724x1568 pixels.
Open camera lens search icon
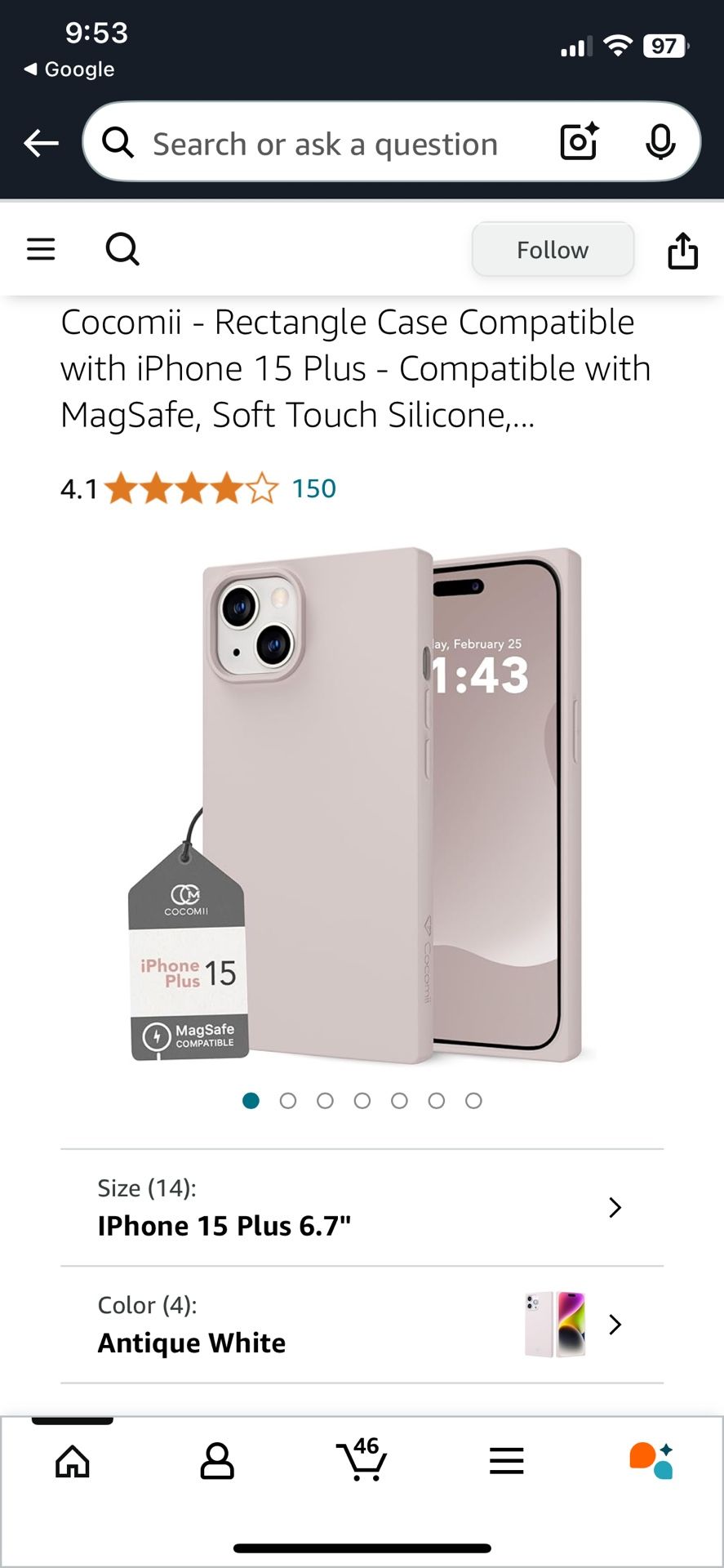click(580, 142)
